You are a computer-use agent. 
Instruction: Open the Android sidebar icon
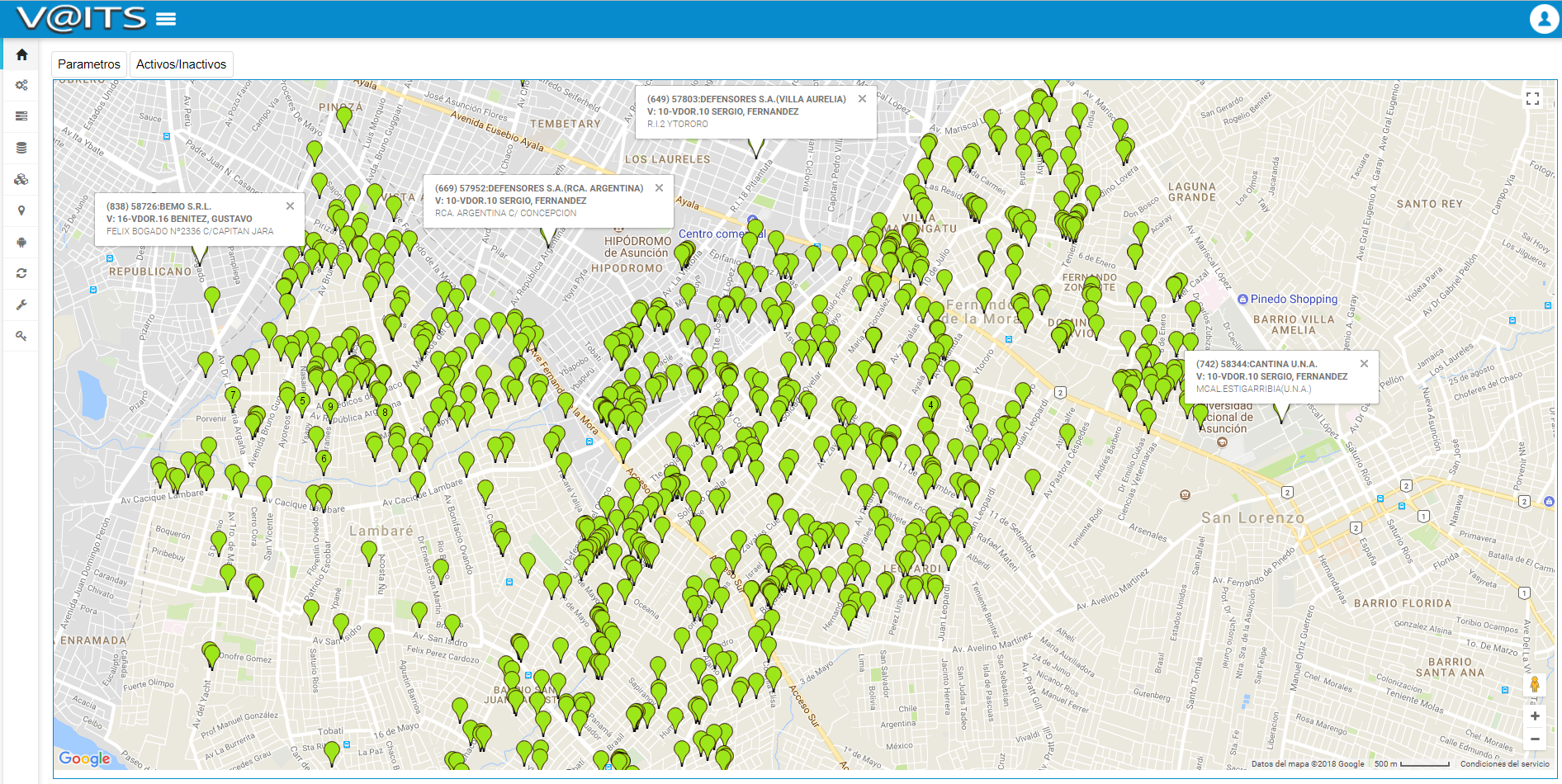pos(21,242)
